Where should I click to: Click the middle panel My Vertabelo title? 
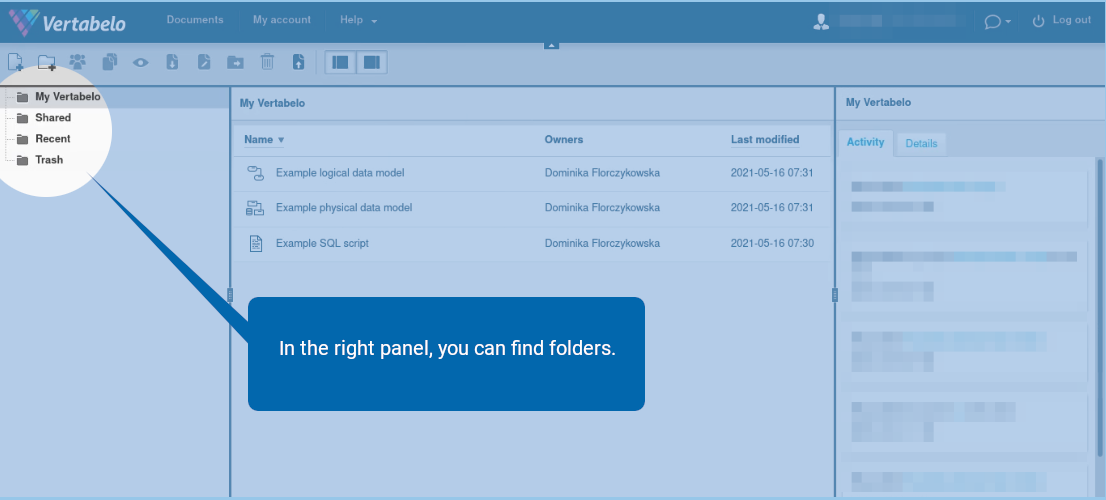tap(272, 103)
